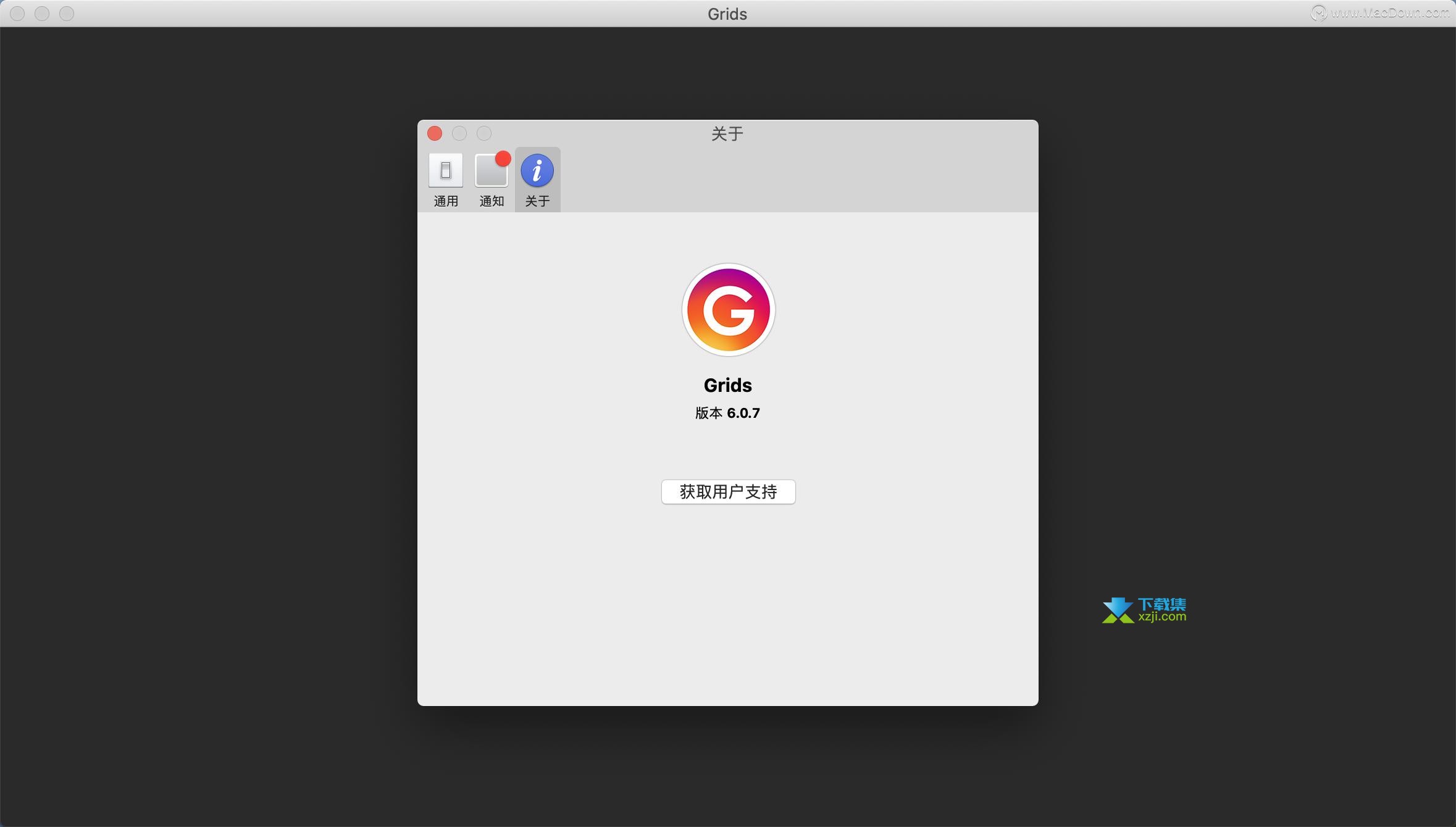
Task: Close the 关于 preferences window
Action: (435, 133)
